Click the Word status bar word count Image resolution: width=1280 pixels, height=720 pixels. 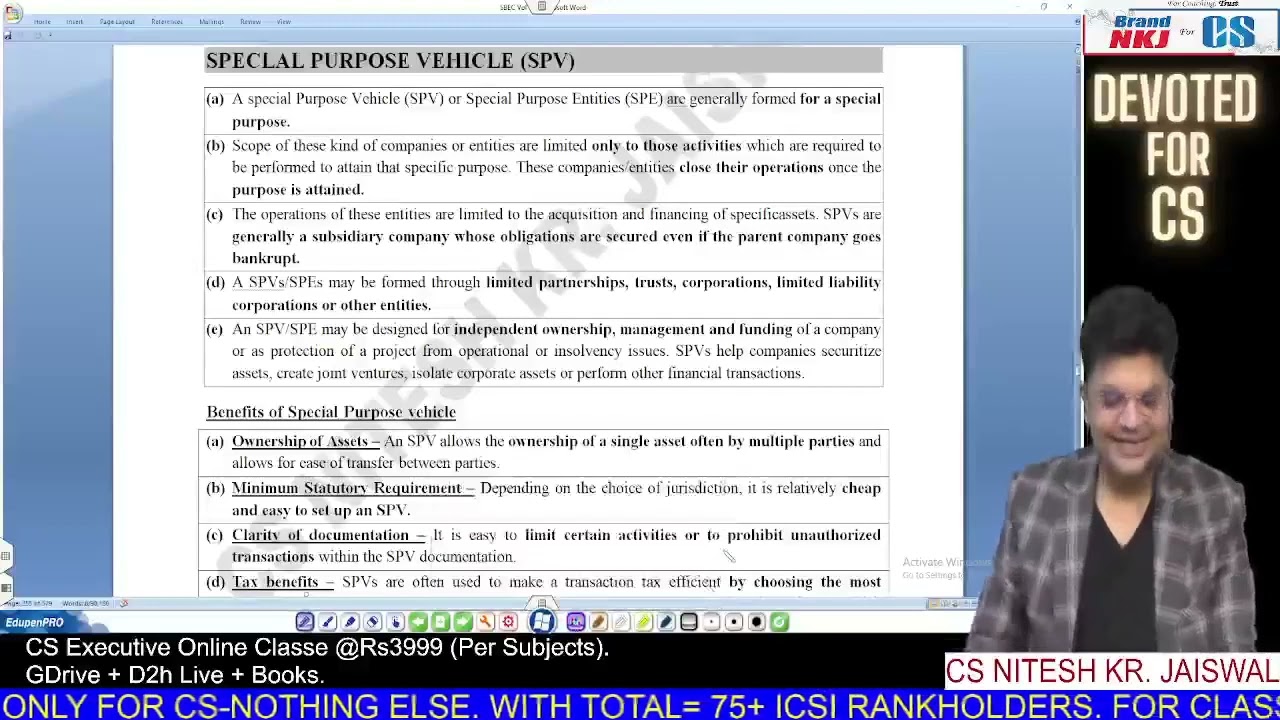pyautogui.click(x=84, y=604)
